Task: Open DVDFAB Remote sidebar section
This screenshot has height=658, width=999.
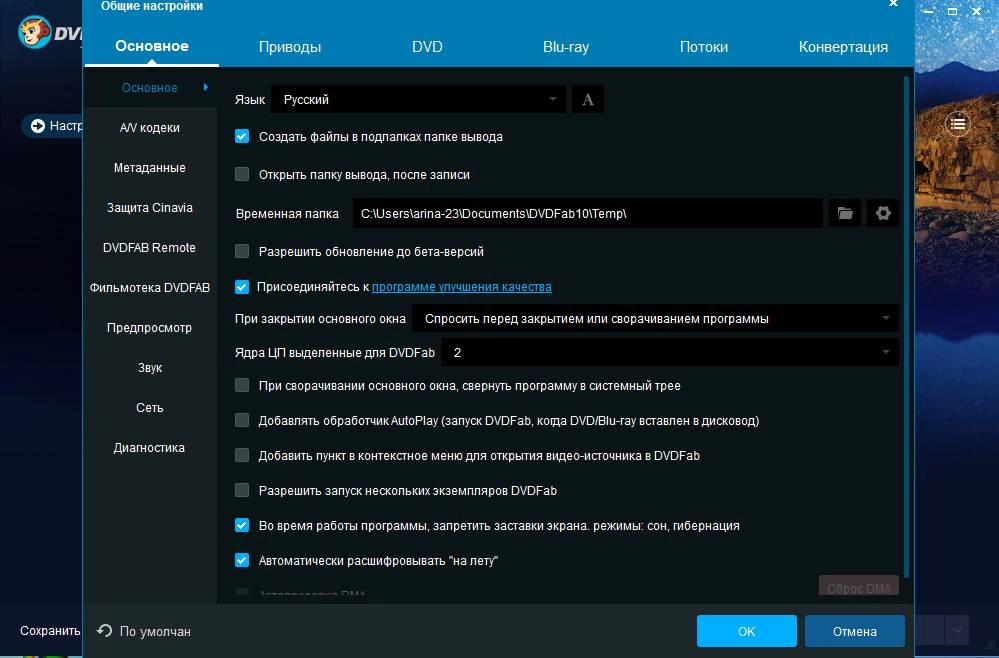Action: 150,248
